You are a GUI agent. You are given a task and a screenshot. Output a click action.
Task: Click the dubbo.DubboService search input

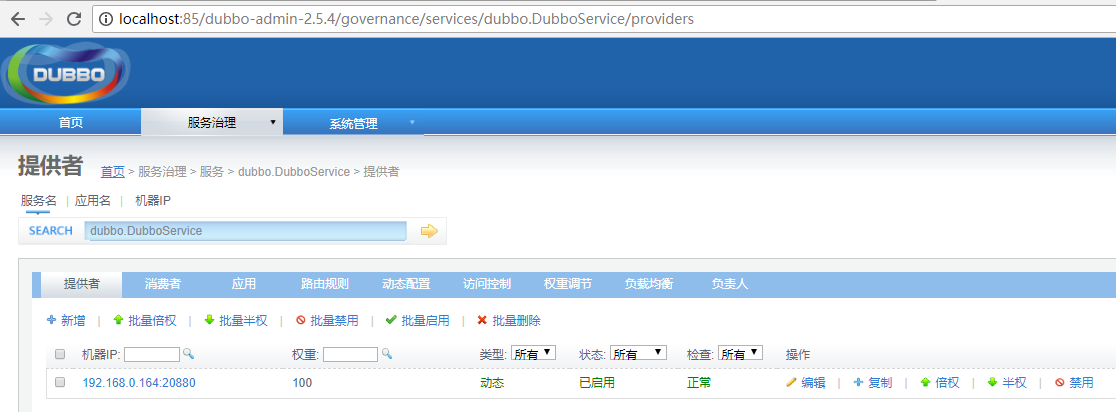246,231
